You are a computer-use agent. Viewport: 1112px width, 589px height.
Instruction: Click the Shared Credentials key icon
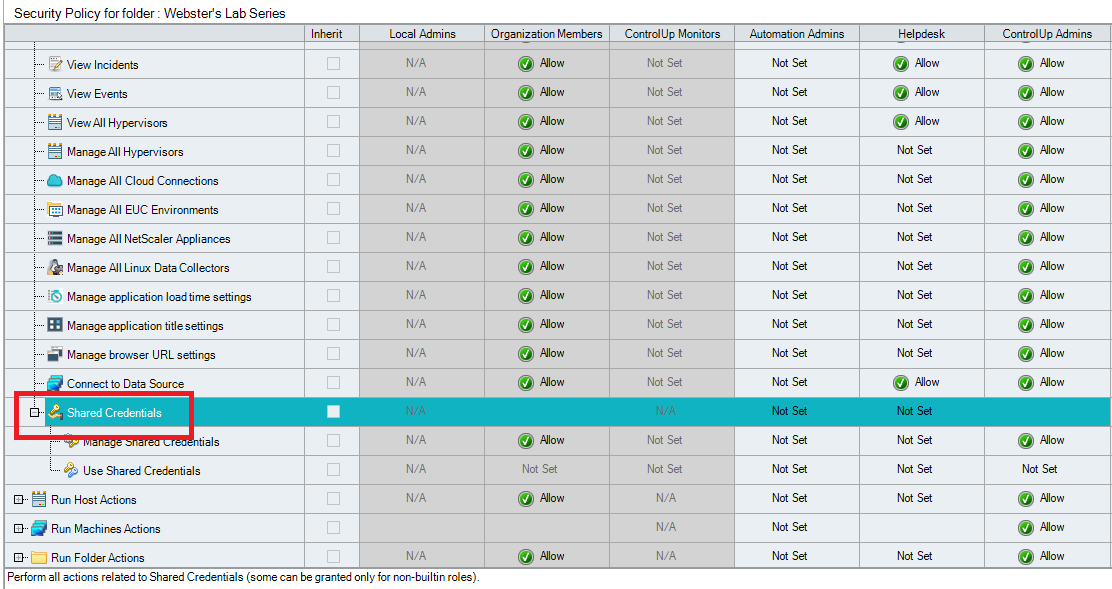(55, 413)
